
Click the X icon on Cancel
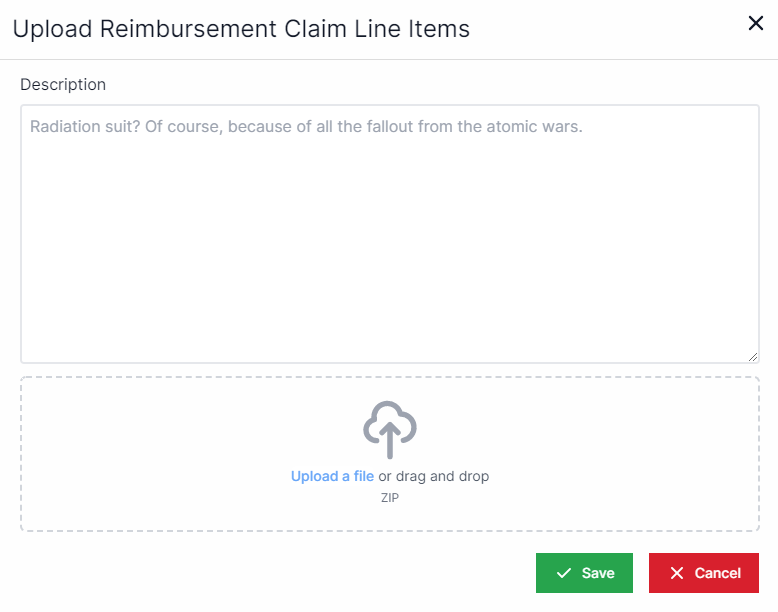(x=677, y=573)
